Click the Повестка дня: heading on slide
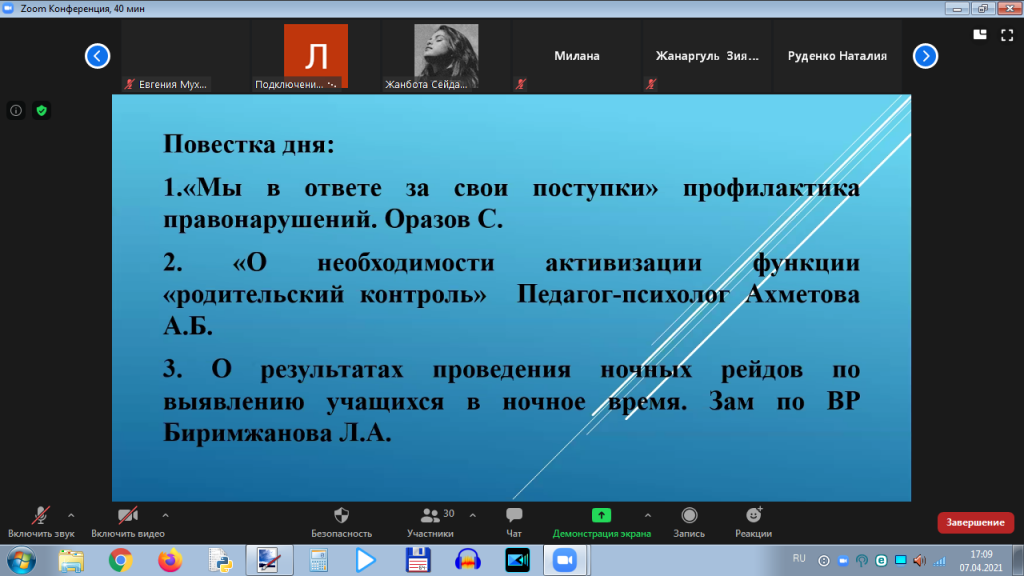This screenshot has height=576, width=1024. click(x=248, y=144)
